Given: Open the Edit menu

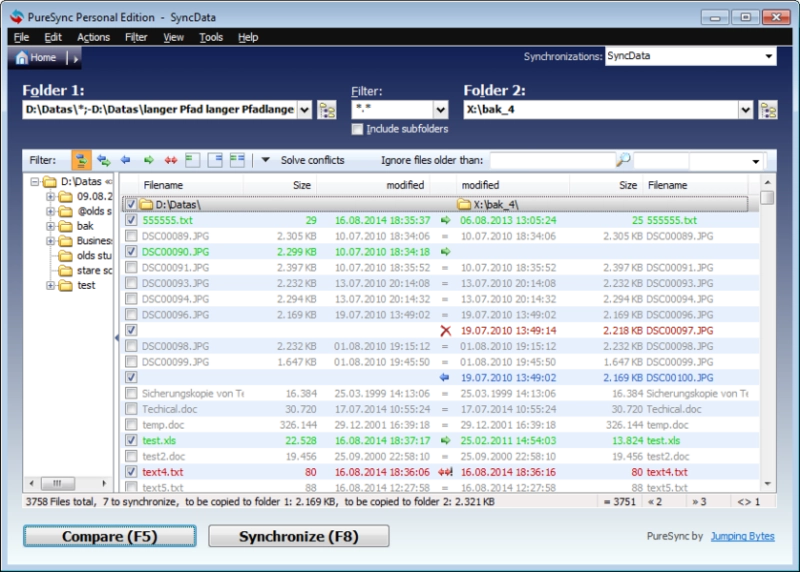Looking at the screenshot, I should pos(53,37).
